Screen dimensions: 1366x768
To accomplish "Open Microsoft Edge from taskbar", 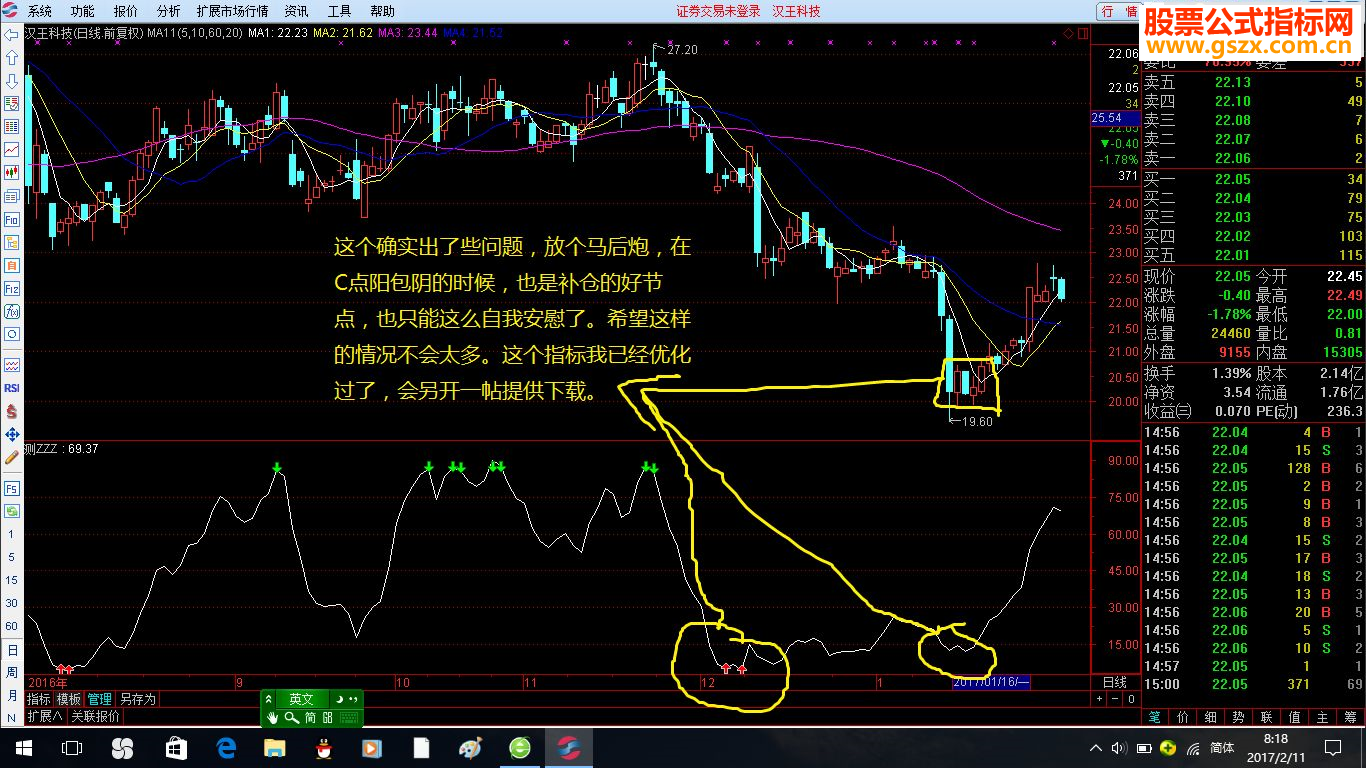I will (x=227, y=747).
